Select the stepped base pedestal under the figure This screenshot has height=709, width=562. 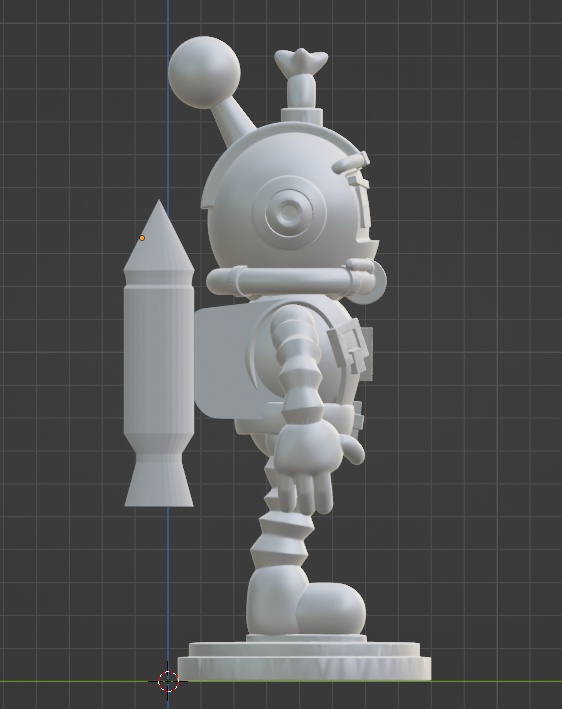pyautogui.click(x=304, y=658)
